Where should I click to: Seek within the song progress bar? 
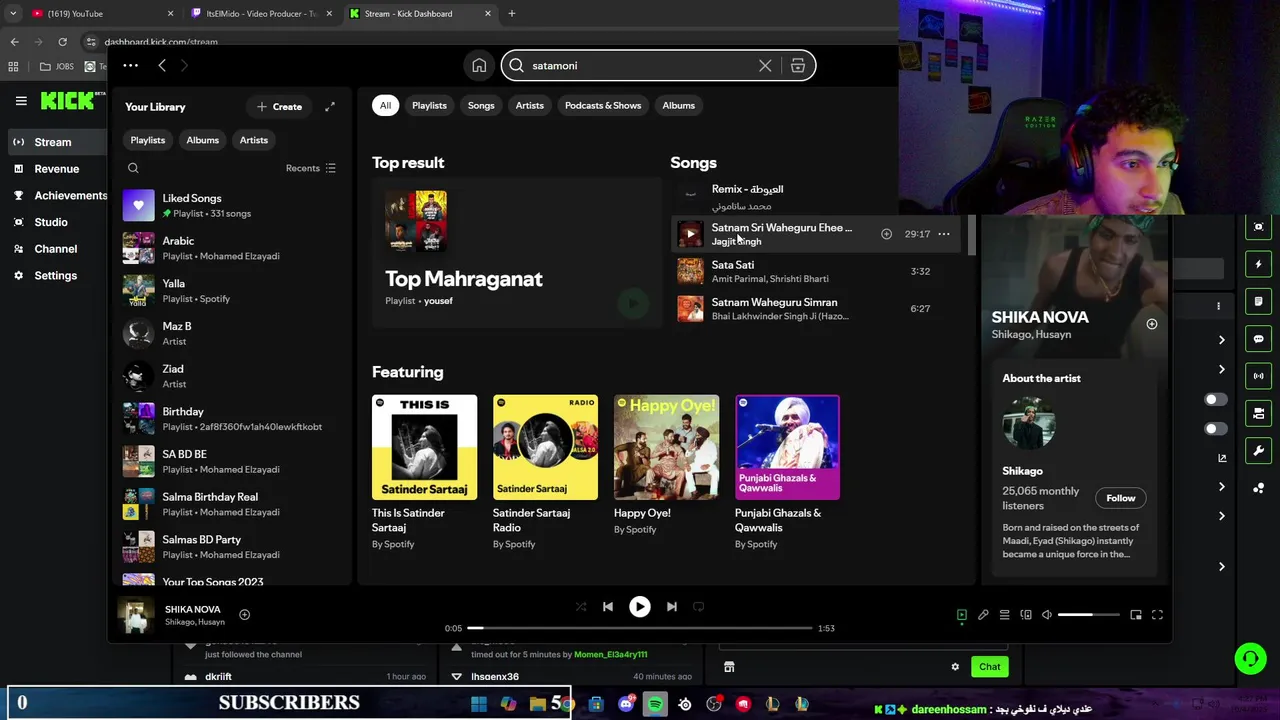(x=640, y=628)
